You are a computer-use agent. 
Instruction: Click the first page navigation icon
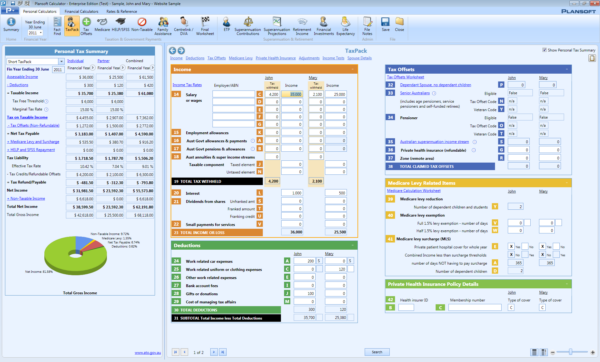click(176, 352)
